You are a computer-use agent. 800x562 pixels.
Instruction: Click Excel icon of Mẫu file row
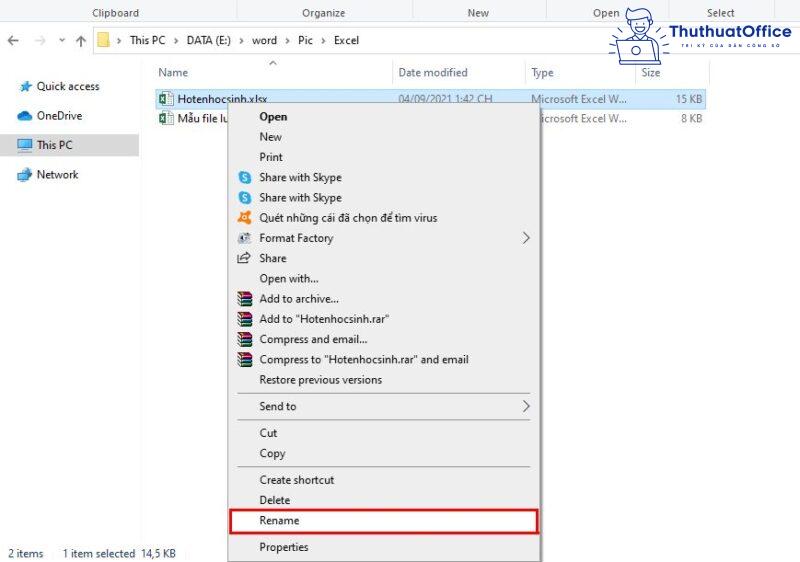[x=165, y=118]
